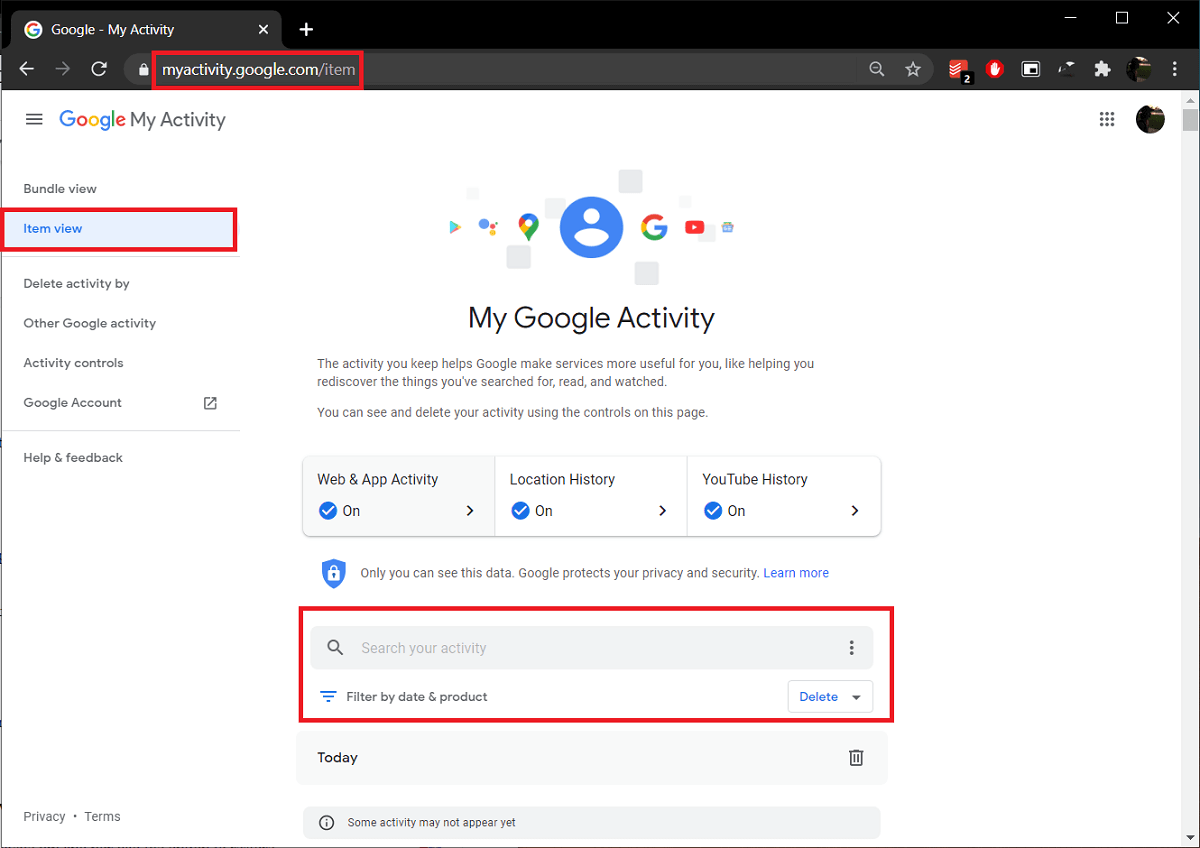The height and width of the screenshot is (848, 1200).
Task: Select Delete activity by
Action: tap(77, 284)
